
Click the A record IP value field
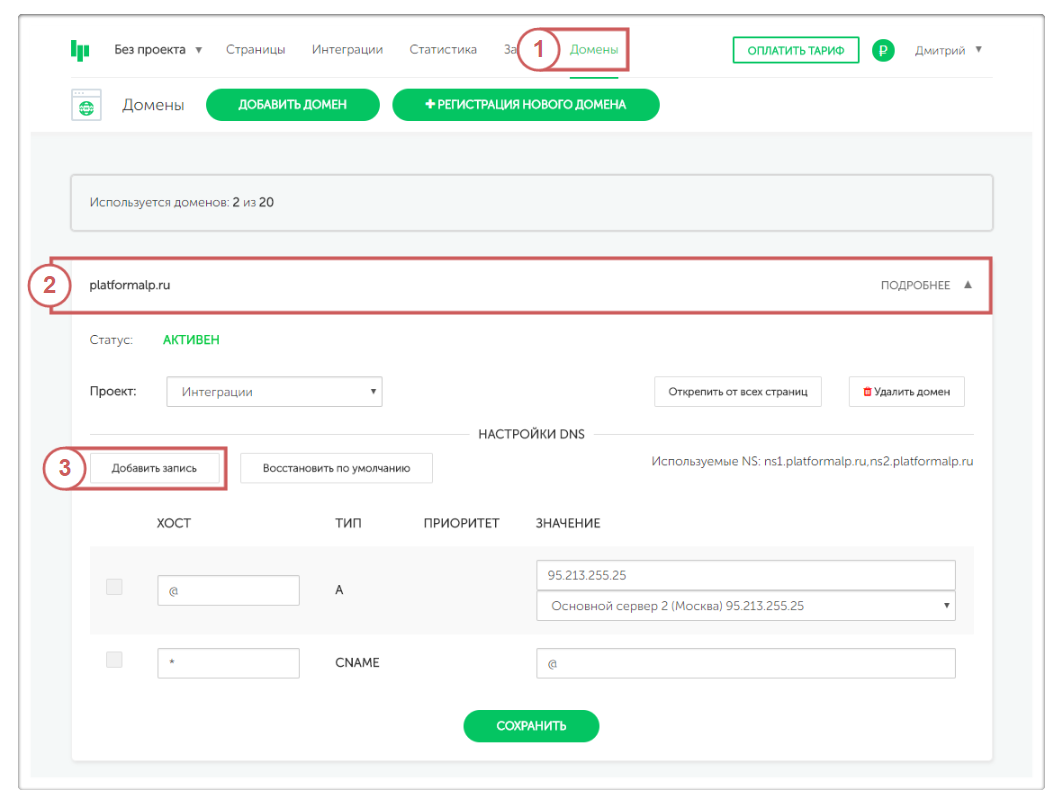pyautogui.click(x=745, y=576)
